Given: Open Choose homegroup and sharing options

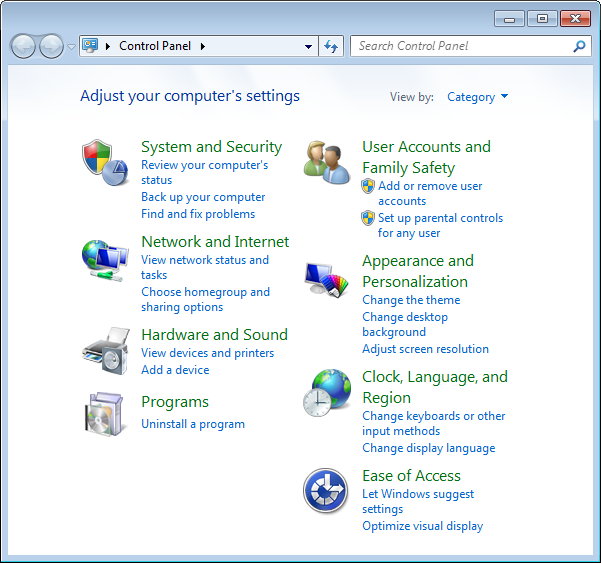Looking at the screenshot, I should tap(205, 299).
